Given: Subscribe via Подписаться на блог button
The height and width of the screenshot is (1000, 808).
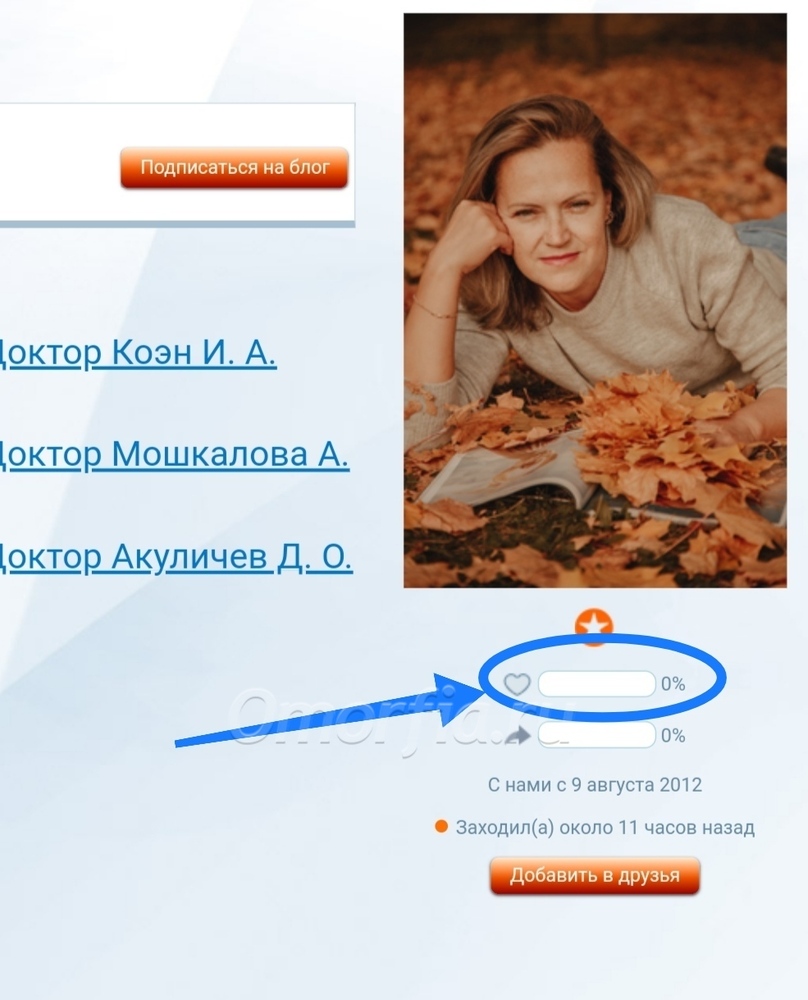Looking at the screenshot, I should [234, 167].
